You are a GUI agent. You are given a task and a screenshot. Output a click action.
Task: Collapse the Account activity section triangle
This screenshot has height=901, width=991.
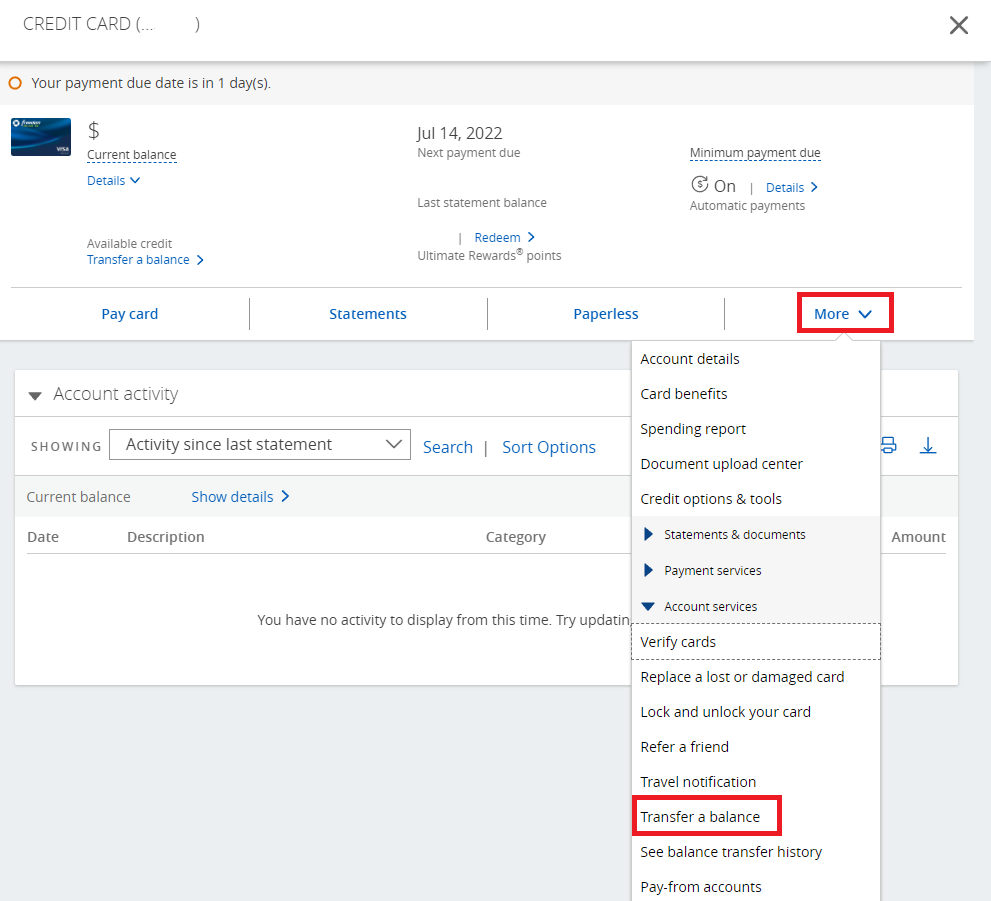click(35, 396)
